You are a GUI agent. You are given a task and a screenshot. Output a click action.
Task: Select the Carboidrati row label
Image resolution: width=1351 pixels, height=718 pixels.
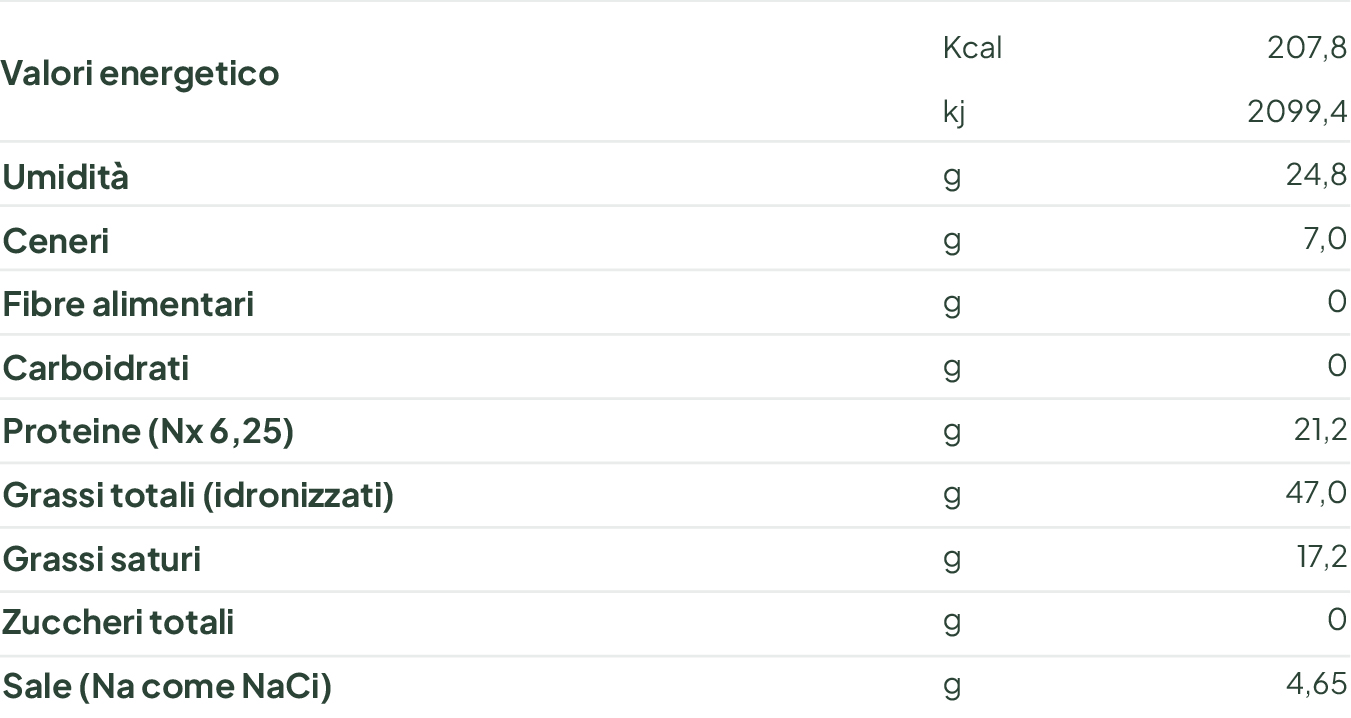coord(96,367)
